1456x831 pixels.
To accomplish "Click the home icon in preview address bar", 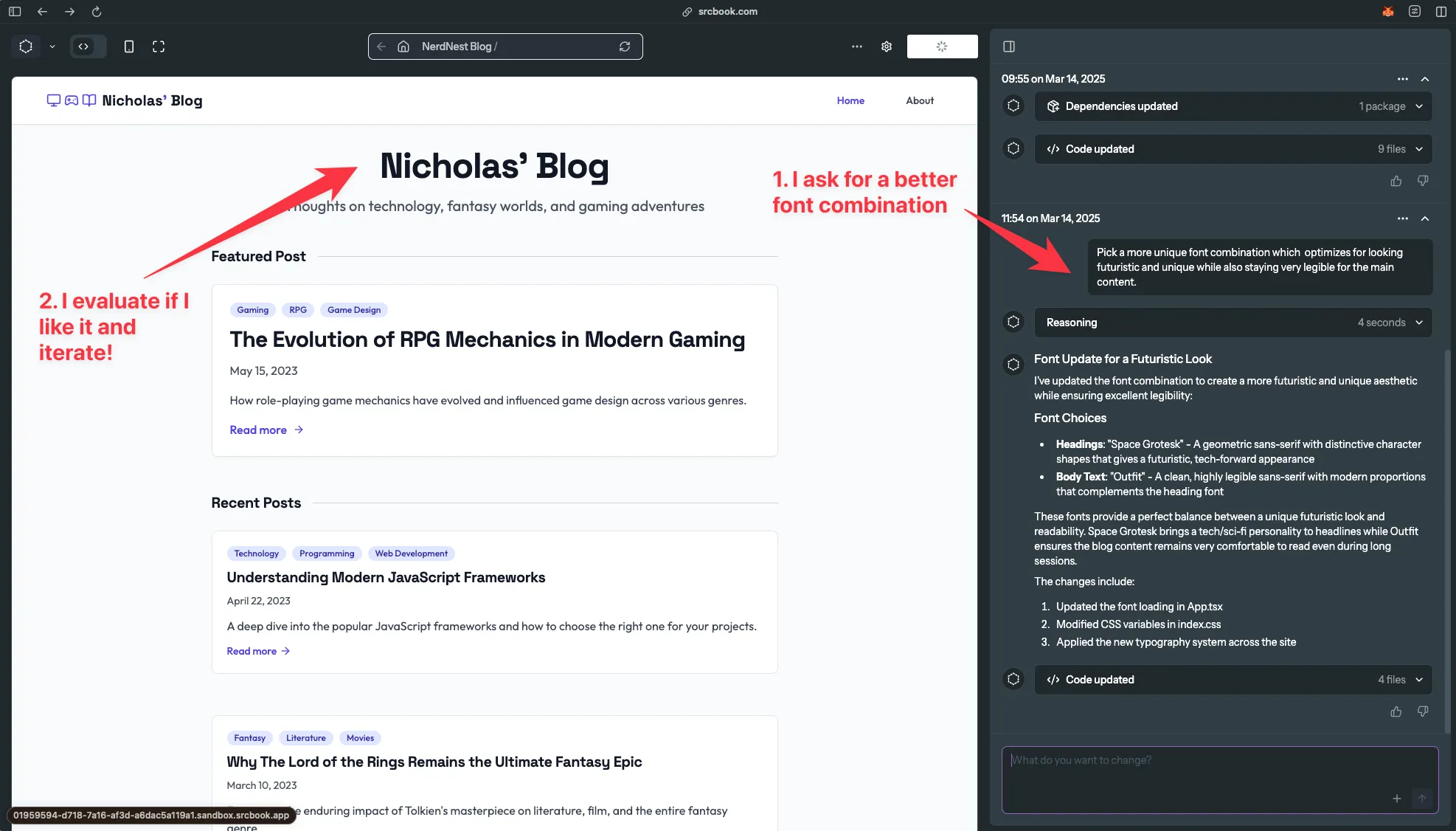I will point(403,46).
